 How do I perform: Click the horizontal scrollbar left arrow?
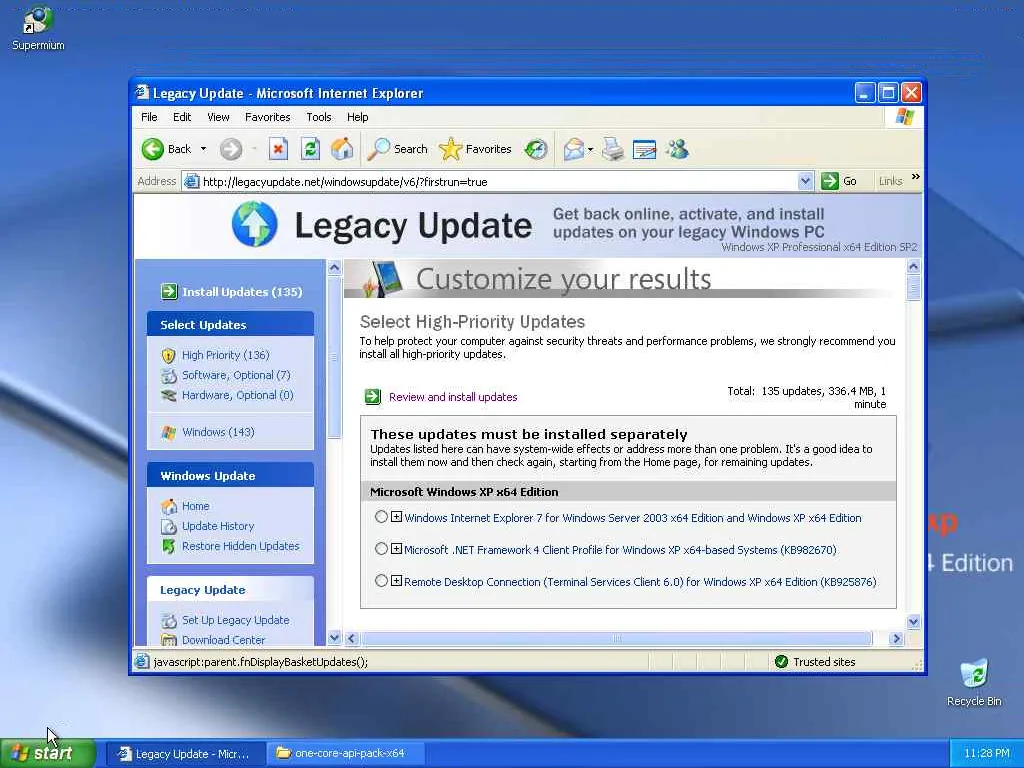pos(351,639)
